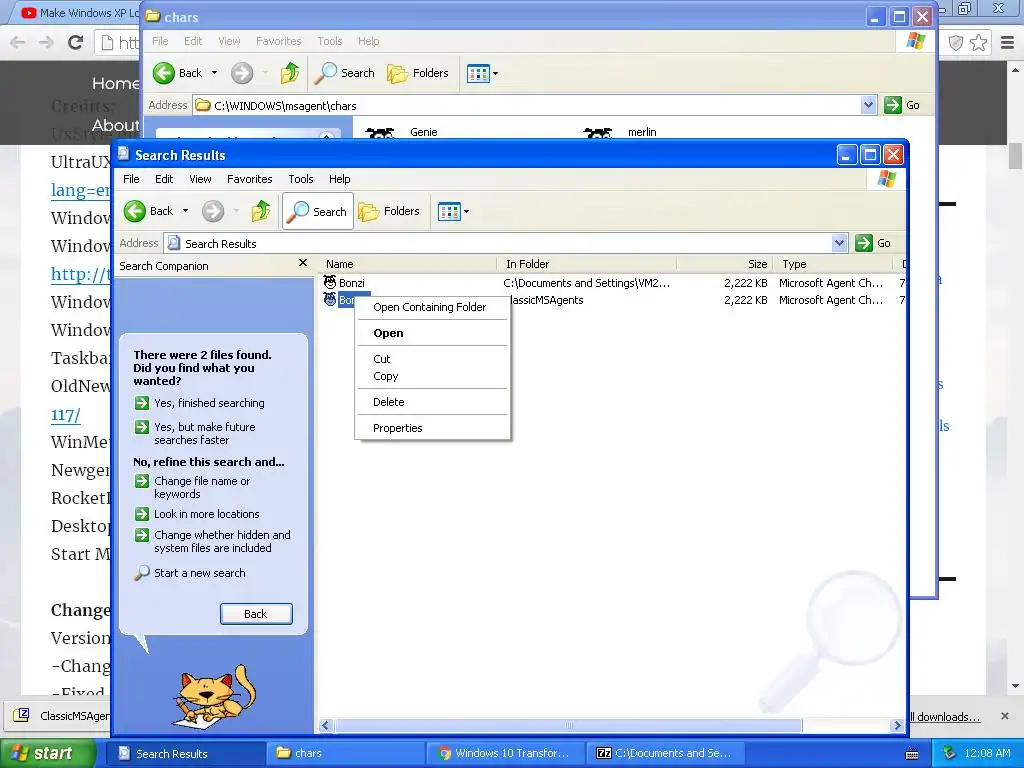
Task: Click Up folder icon in chars window
Action: (290, 73)
